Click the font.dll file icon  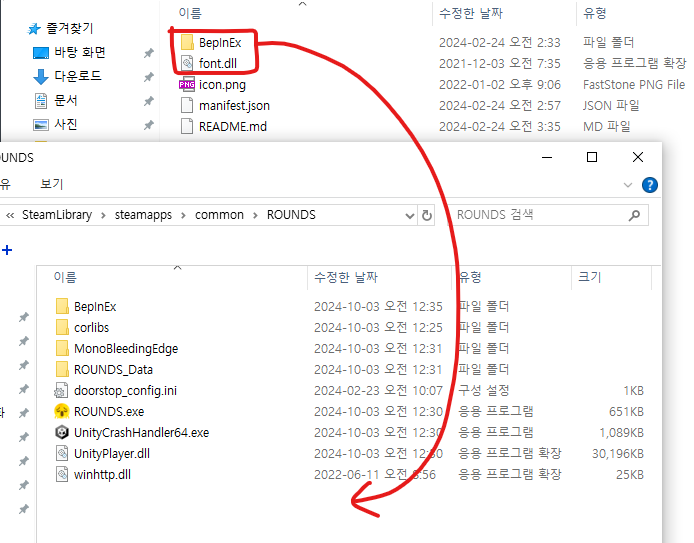point(187,63)
